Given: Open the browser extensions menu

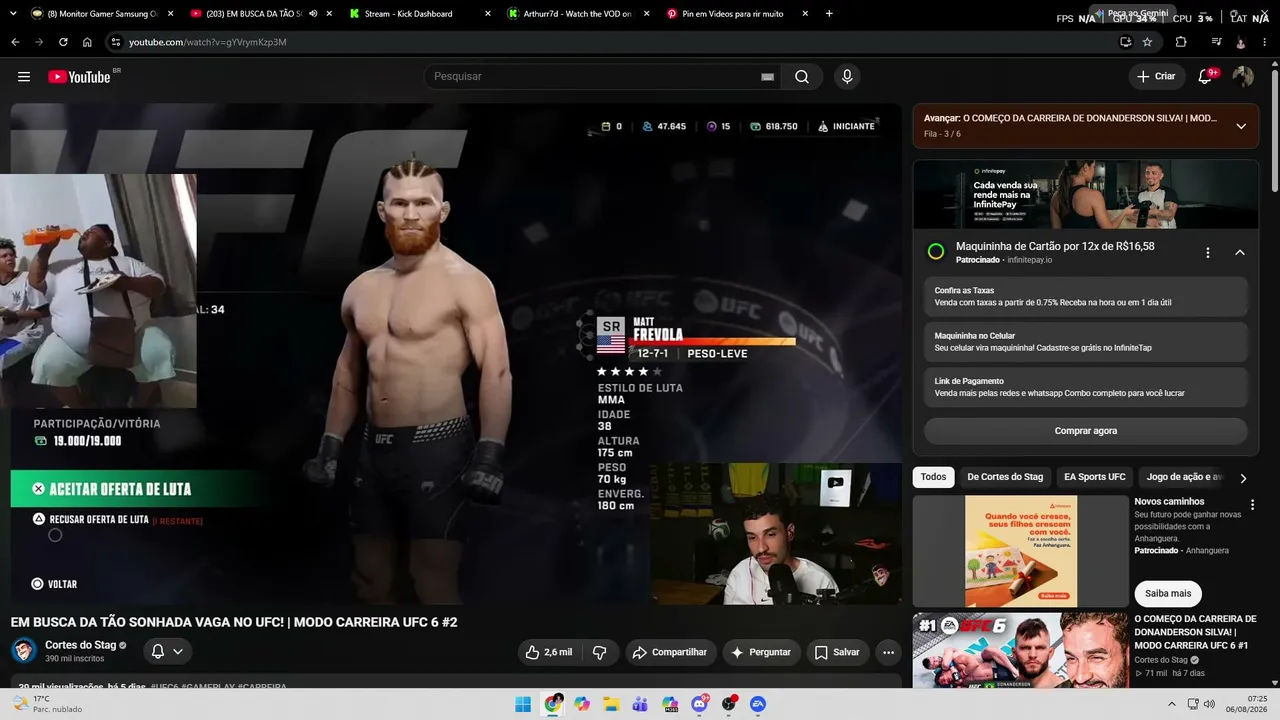Looking at the screenshot, I should pos(1181,42).
